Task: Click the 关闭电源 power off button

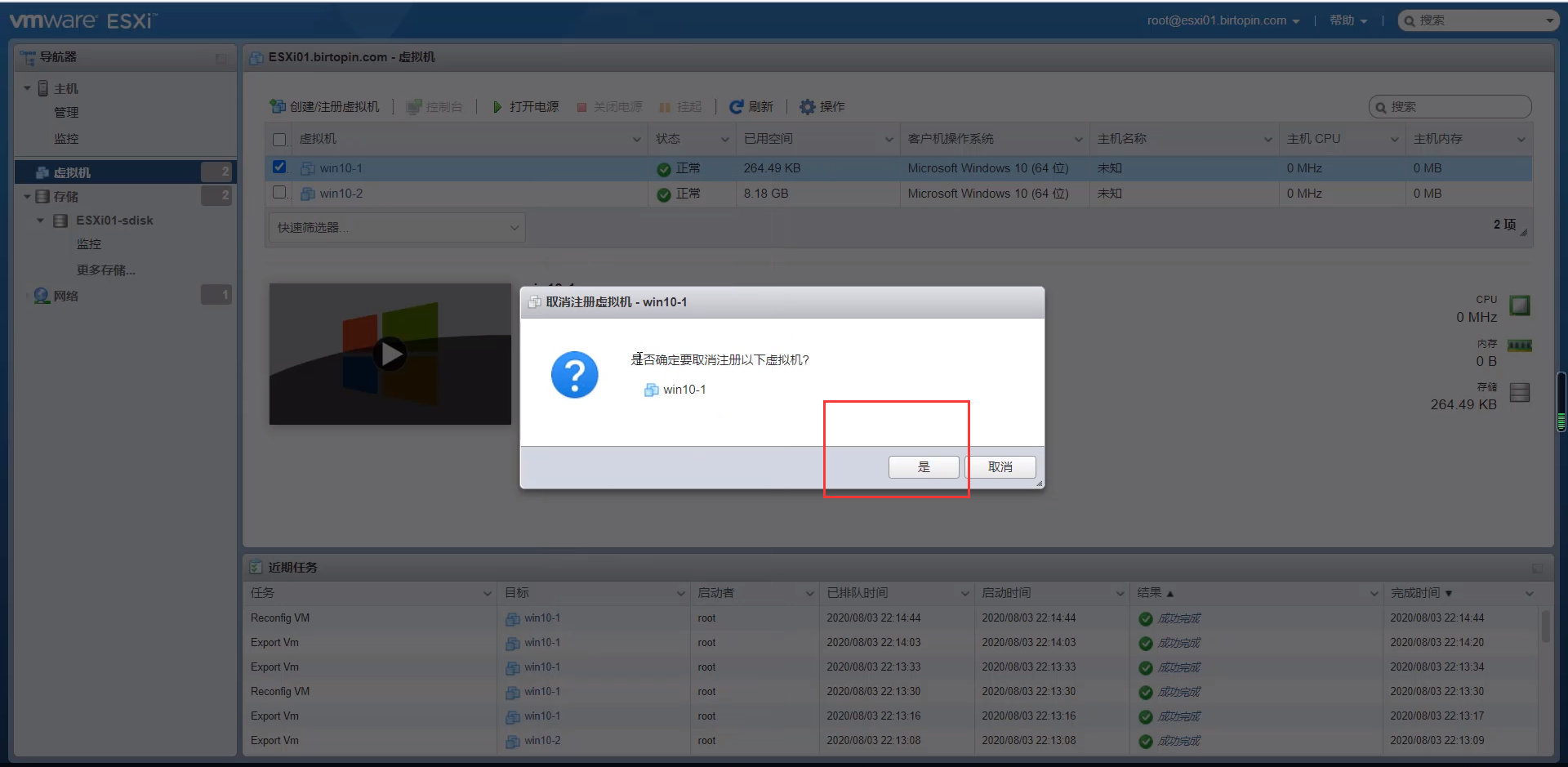Action: 609,107
